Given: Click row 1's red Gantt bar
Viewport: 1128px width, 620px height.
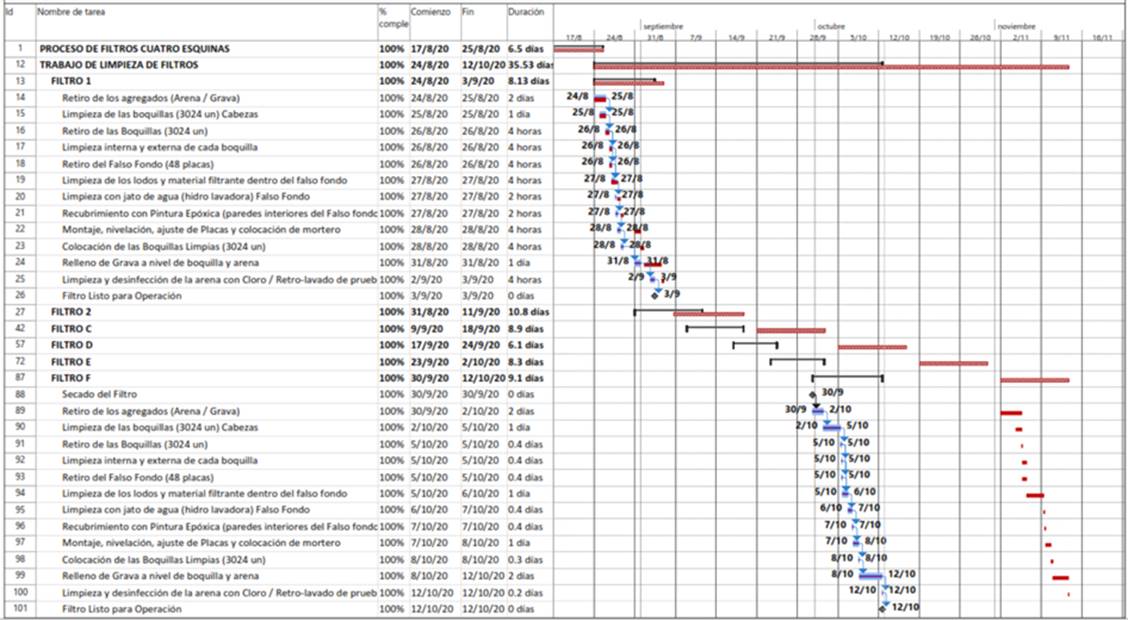Looking at the screenshot, I should click(x=578, y=48).
